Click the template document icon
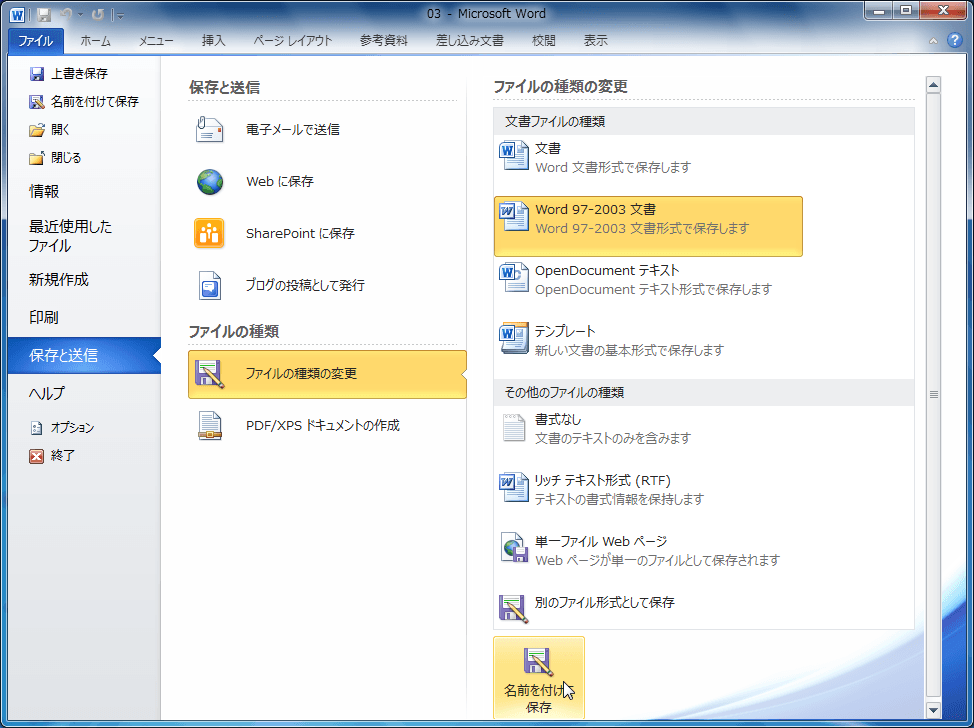 [514, 339]
